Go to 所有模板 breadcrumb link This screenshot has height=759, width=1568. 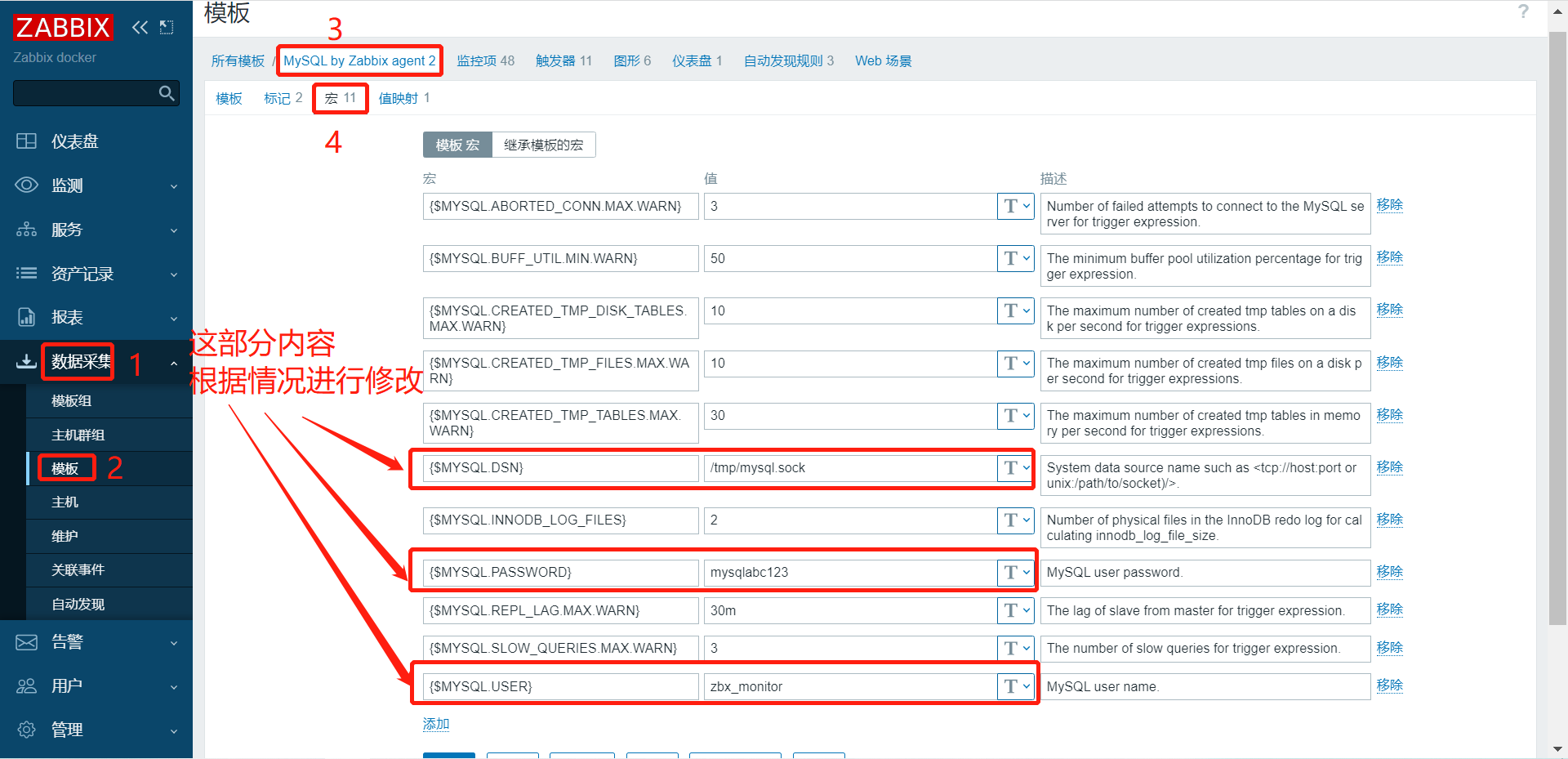coord(238,61)
